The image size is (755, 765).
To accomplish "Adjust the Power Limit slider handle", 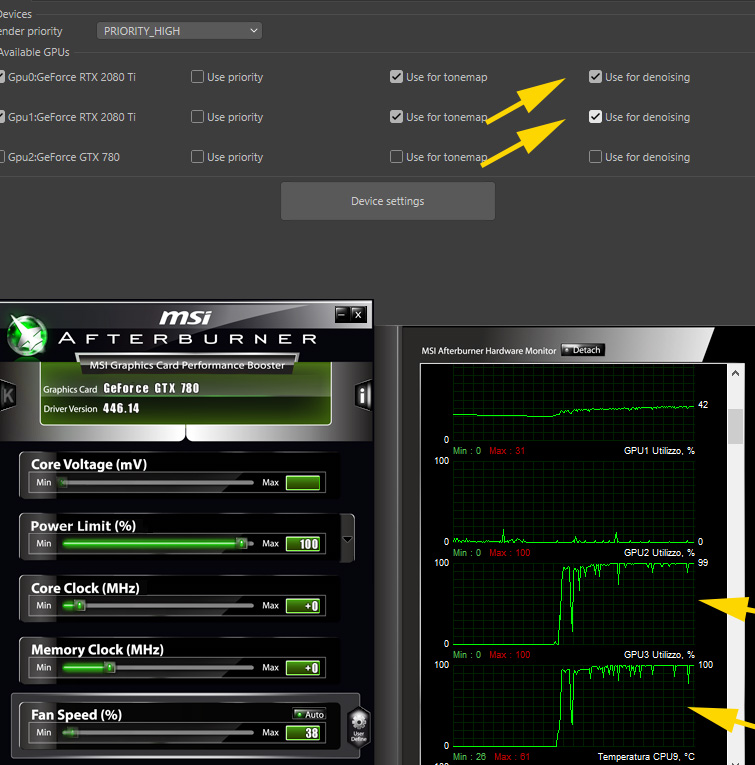I will (241, 544).
